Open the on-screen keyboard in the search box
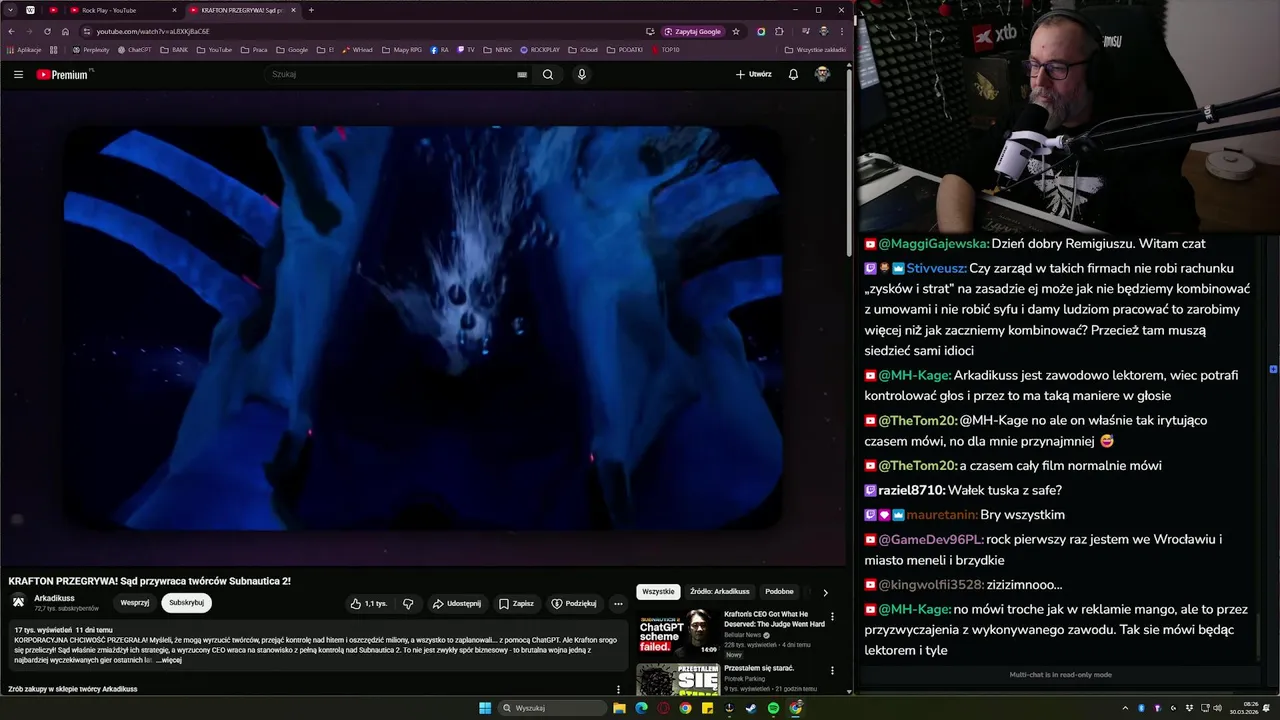 coord(522,74)
